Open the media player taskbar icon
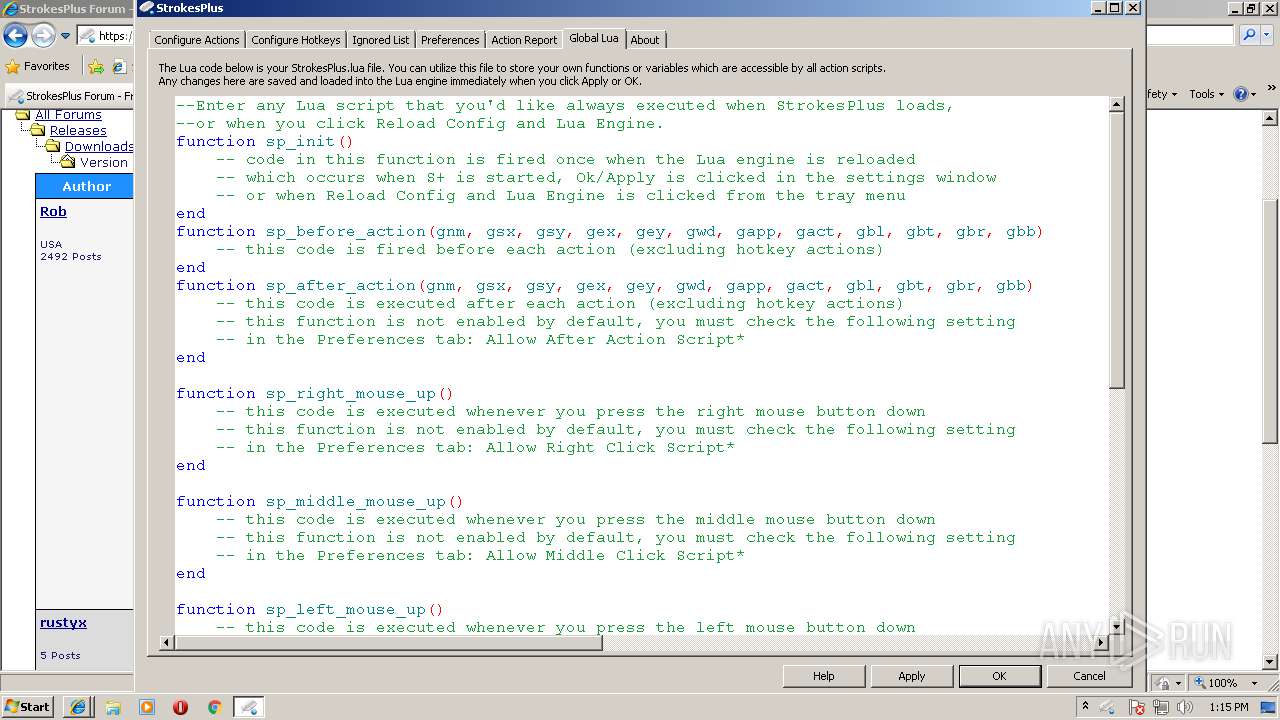Image resolution: width=1280 pixels, height=720 pixels. pos(147,707)
